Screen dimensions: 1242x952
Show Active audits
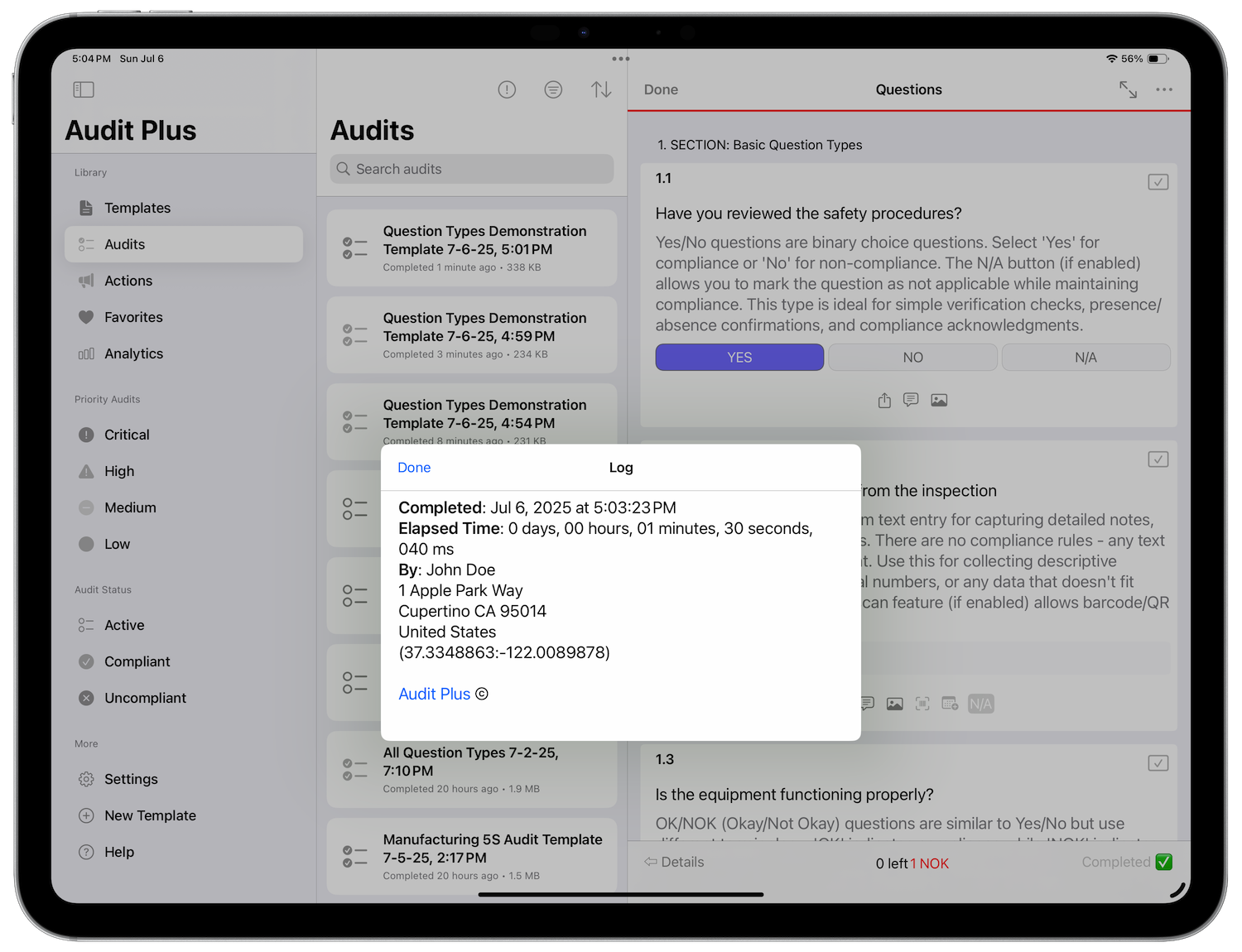tap(184, 625)
